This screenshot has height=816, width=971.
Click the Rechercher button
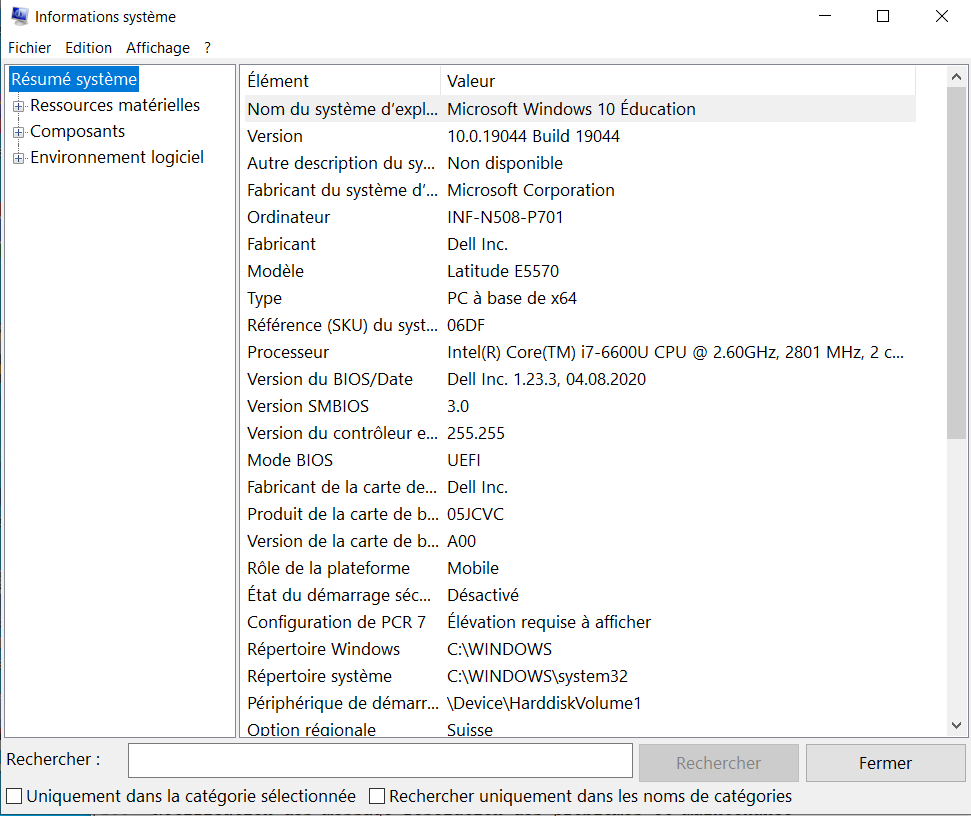[718, 763]
